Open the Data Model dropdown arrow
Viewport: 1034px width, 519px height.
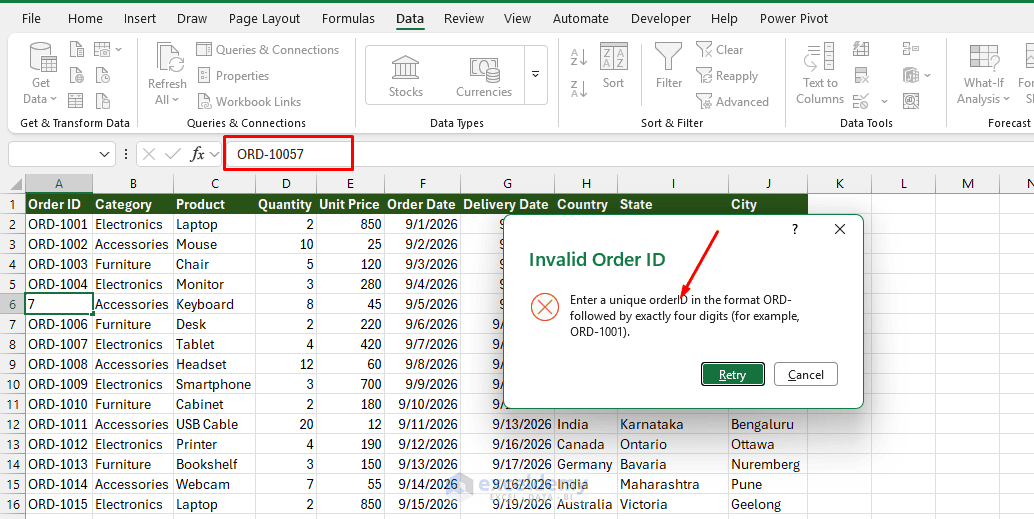tap(928, 75)
